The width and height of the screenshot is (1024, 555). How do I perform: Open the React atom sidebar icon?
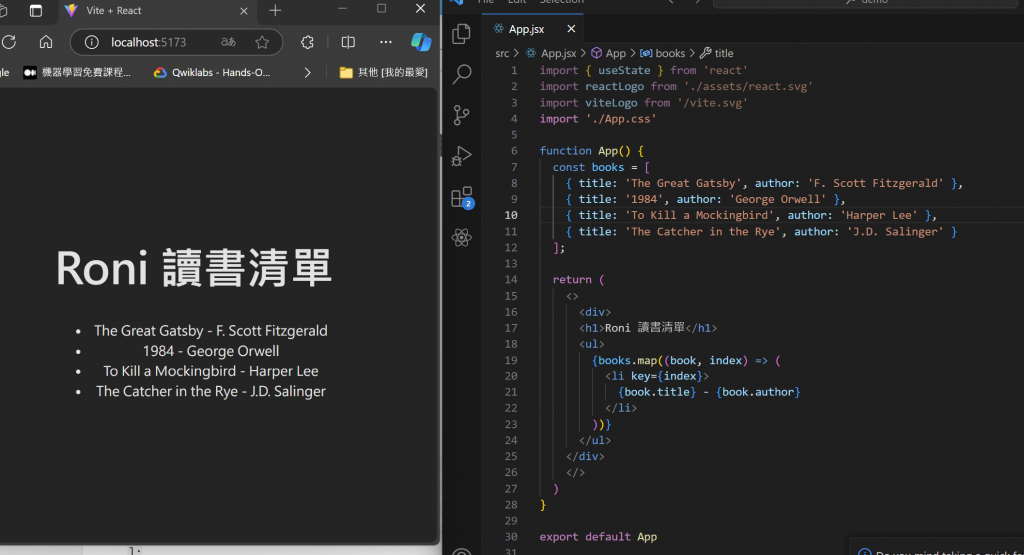pyautogui.click(x=462, y=237)
